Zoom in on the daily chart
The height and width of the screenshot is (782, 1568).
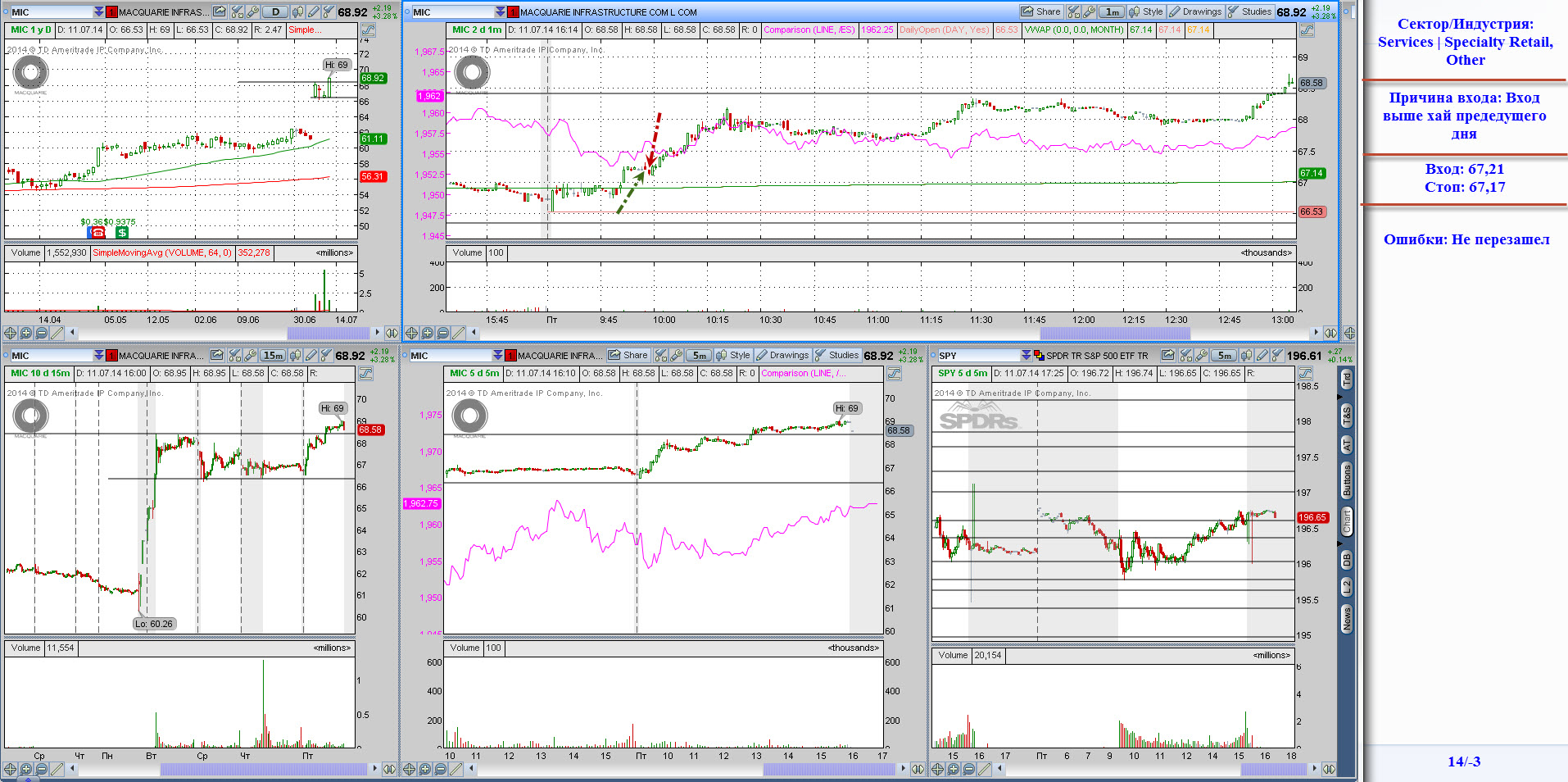[25, 333]
